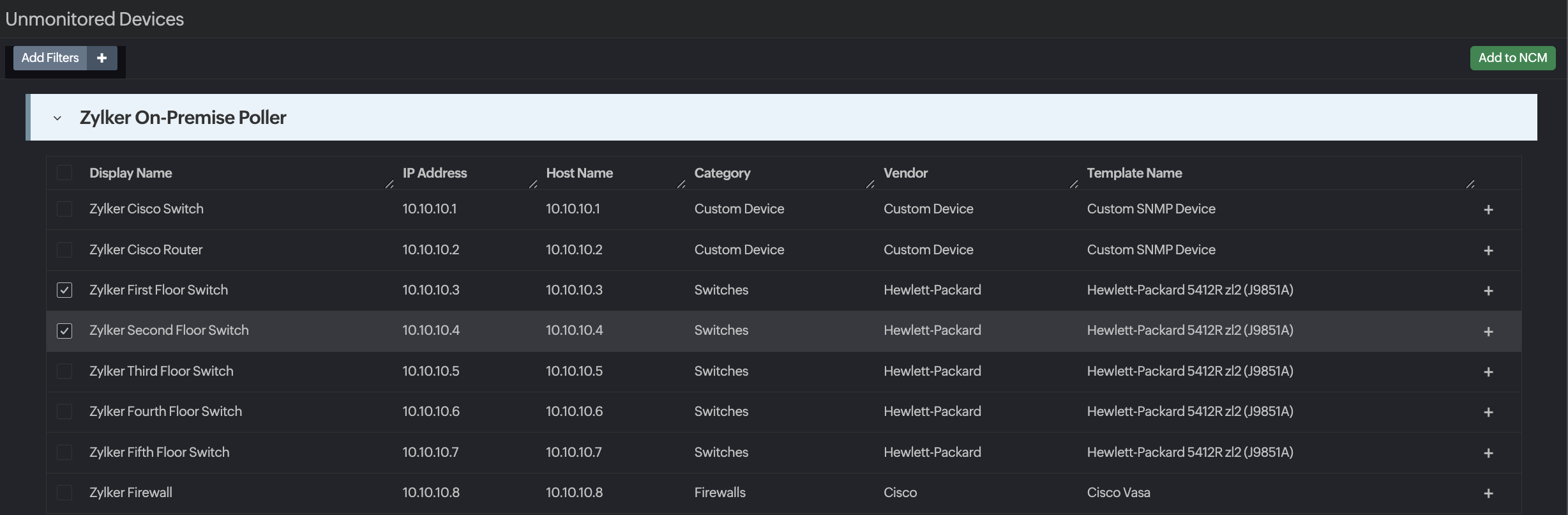Click plus icon for Zylker First Floor Switch
This screenshot has width=1568, height=515.
click(1488, 291)
